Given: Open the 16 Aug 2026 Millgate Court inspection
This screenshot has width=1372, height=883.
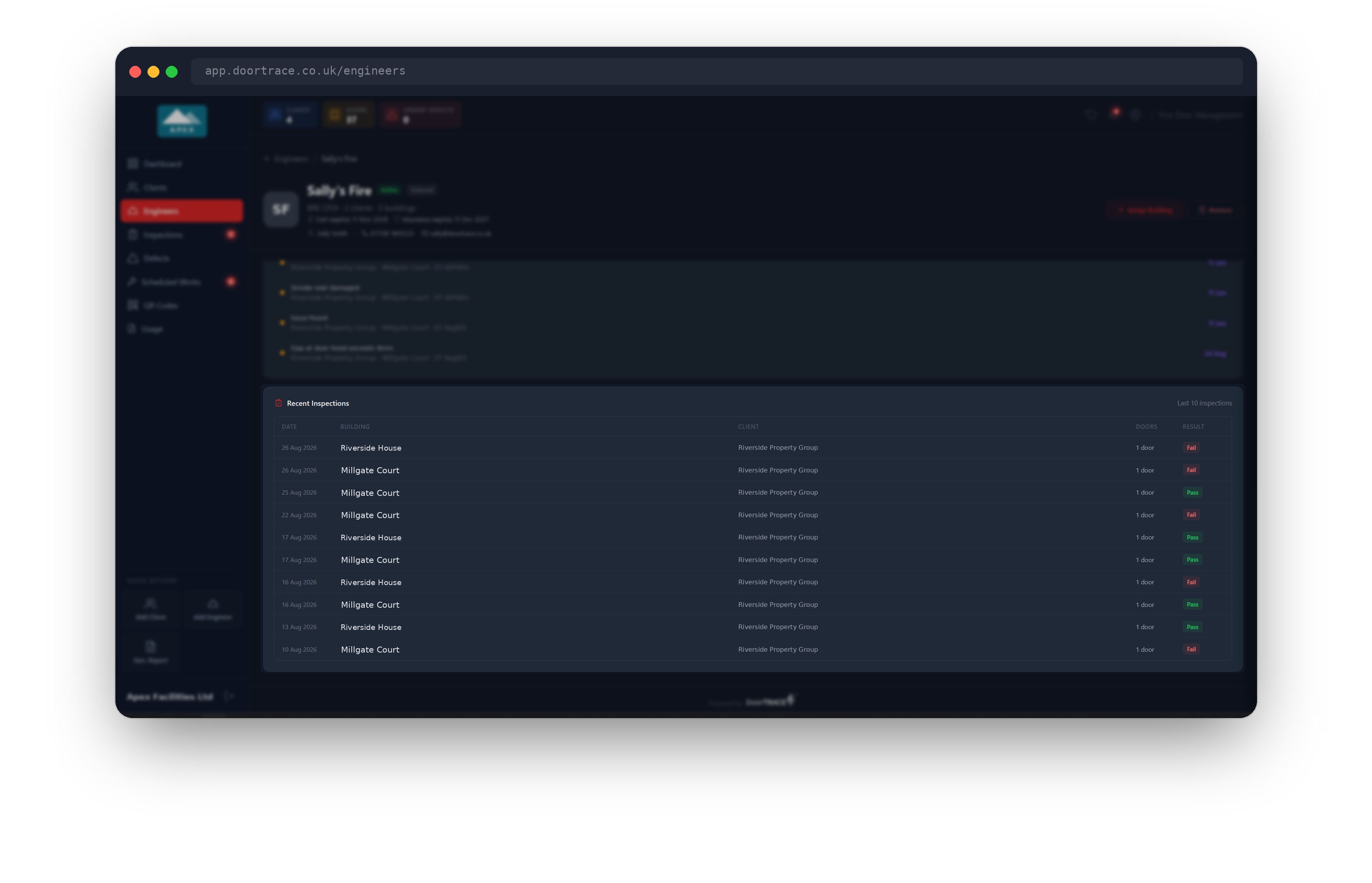Looking at the screenshot, I should point(753,605).
